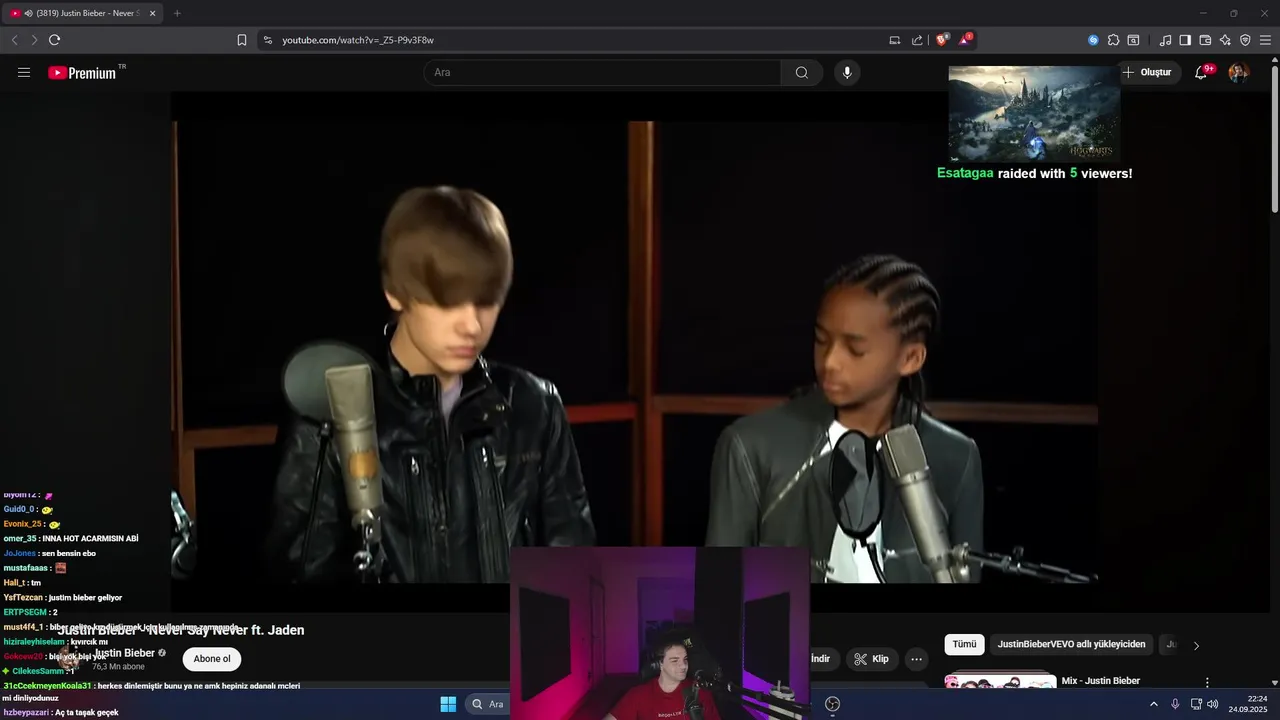Open the account avatar menu

click(1238, 72)
